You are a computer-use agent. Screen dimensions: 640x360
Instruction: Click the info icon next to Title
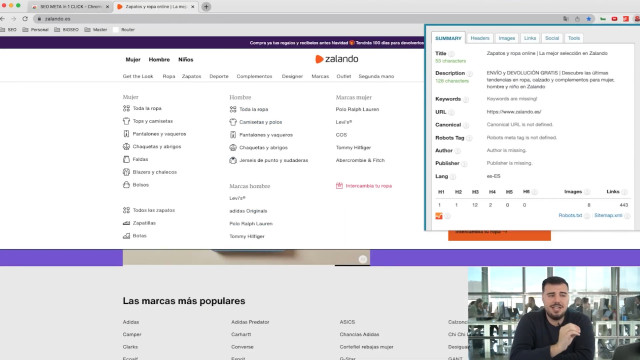point(451,53)
